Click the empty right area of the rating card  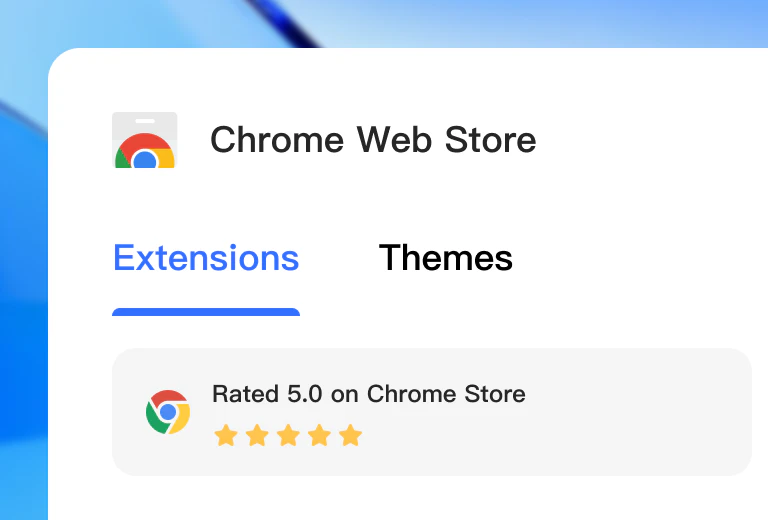pyautogui.click(x=640, y=412)
